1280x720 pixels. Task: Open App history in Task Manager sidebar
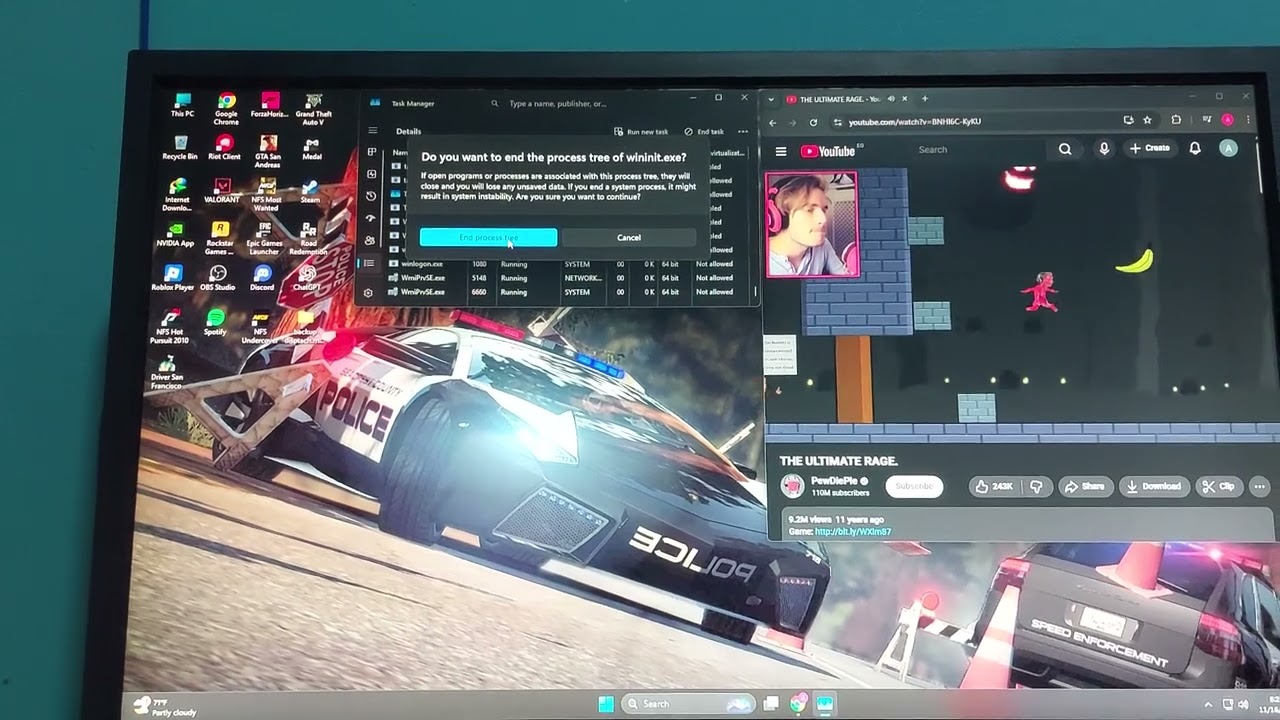(x=371, y=196)
